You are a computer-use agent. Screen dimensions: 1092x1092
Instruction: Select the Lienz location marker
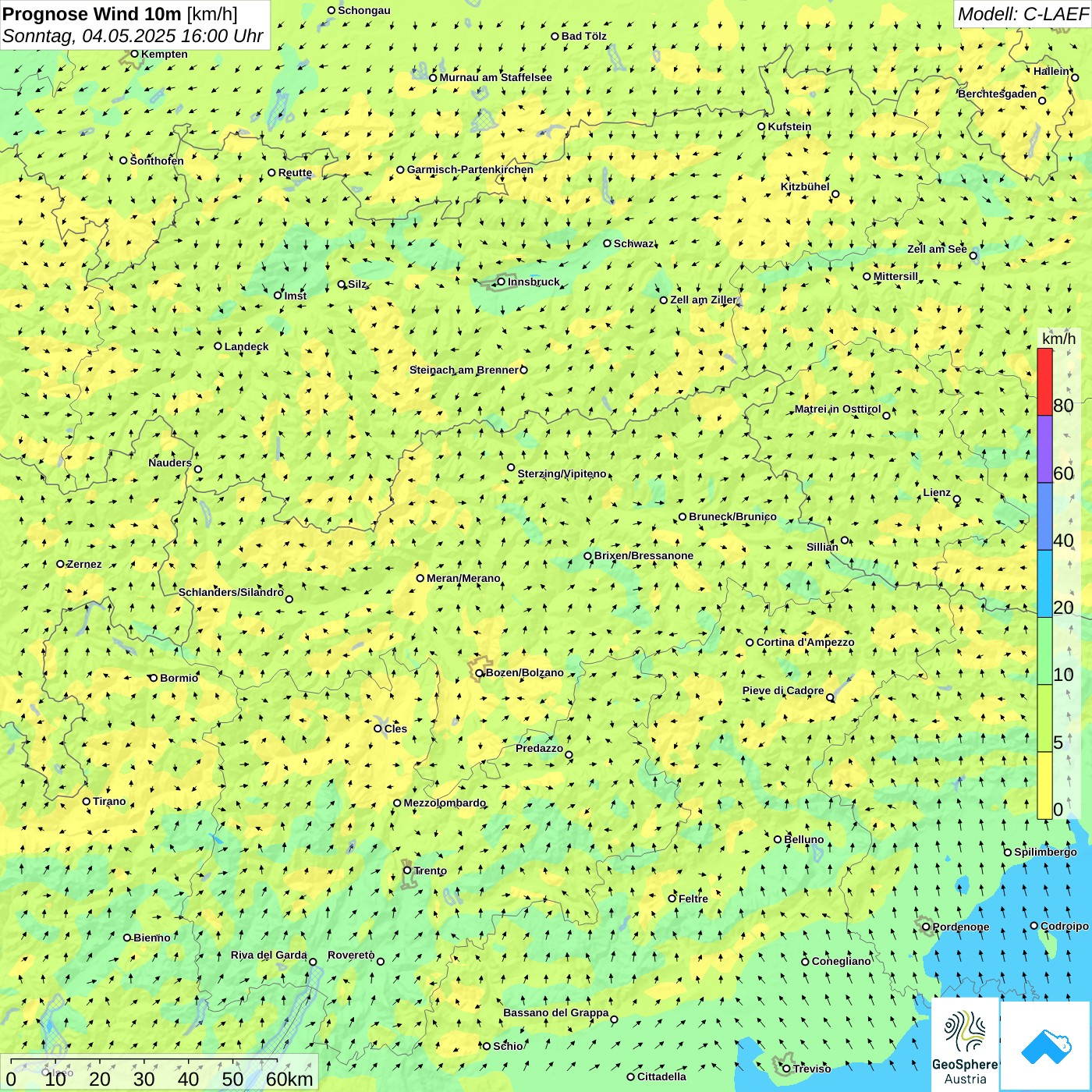(x=957, y=499)
